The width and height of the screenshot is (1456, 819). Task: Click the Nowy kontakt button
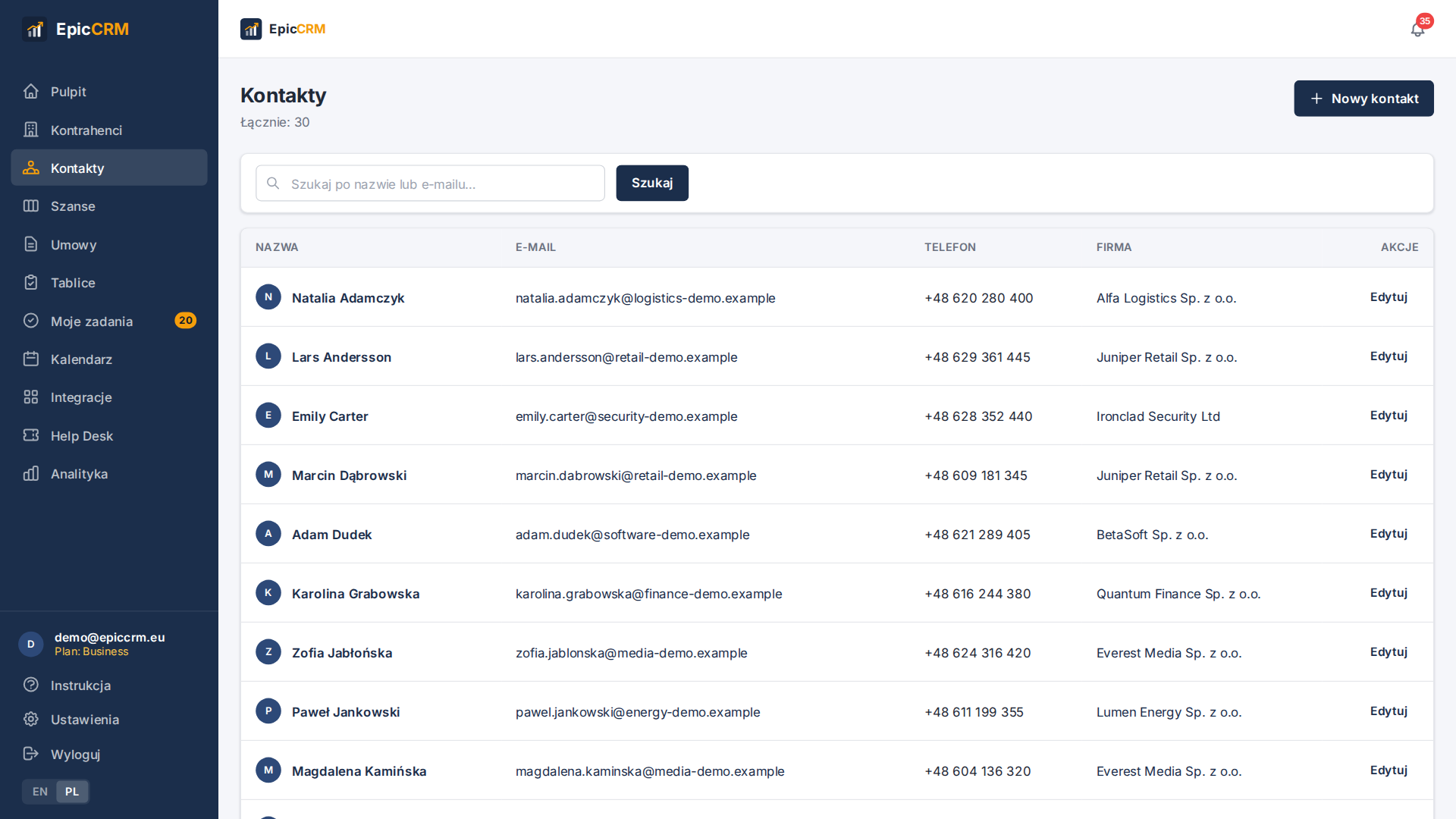click(1363, 99)
